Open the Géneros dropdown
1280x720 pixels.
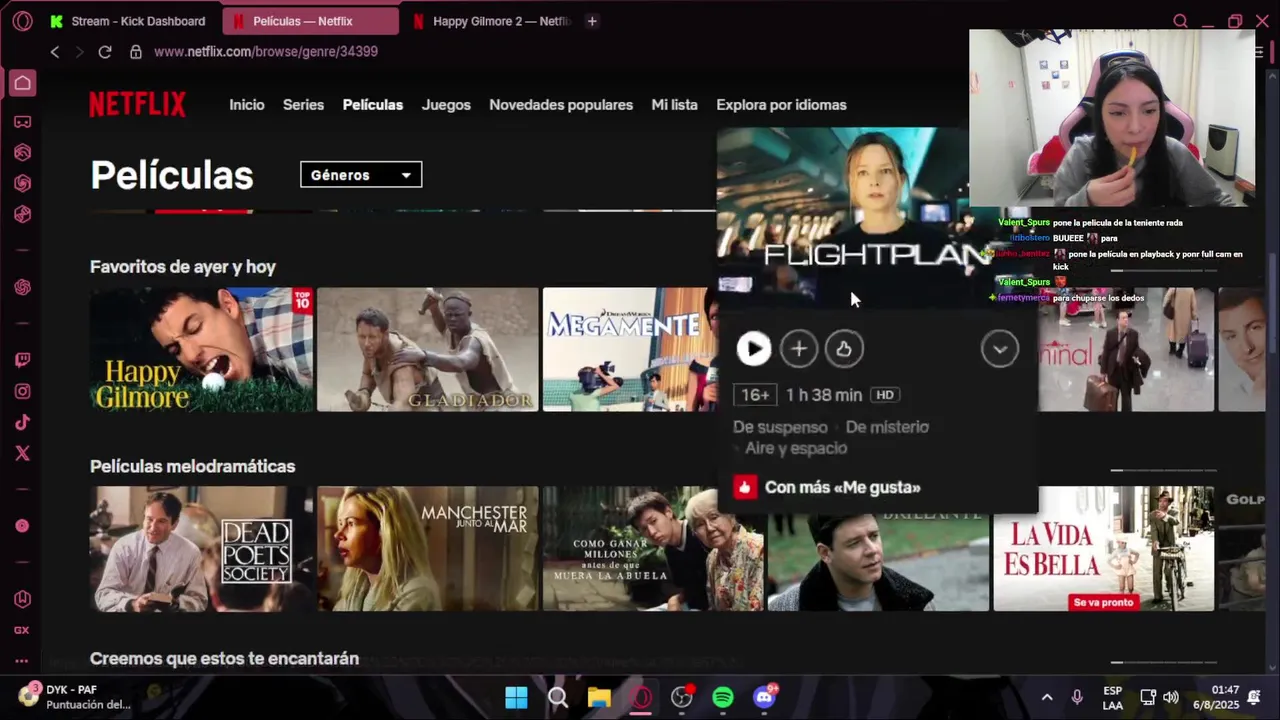(x=361, y=175)
